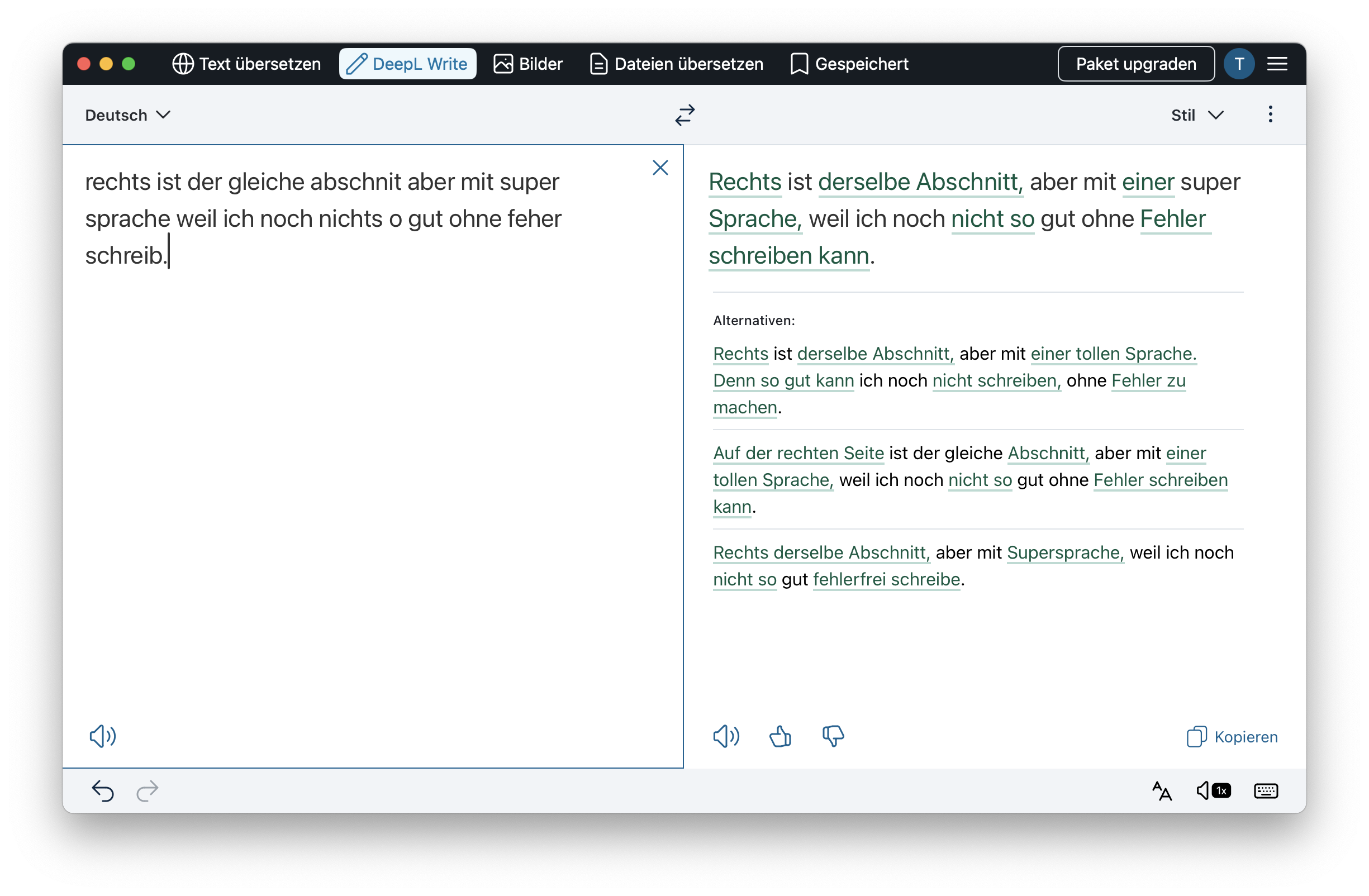
Task: Open the Dateien übersetzen tab
Action: point(677,64)
